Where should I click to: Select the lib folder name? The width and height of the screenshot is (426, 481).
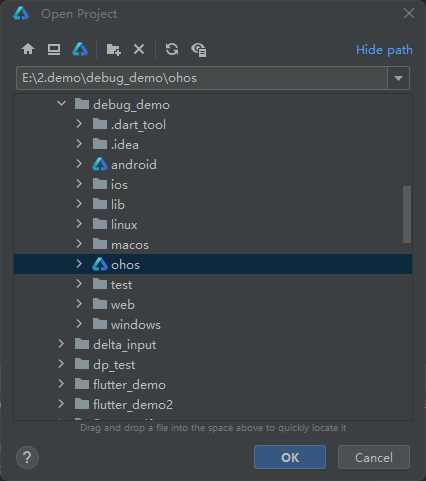(x=118, y=205)
